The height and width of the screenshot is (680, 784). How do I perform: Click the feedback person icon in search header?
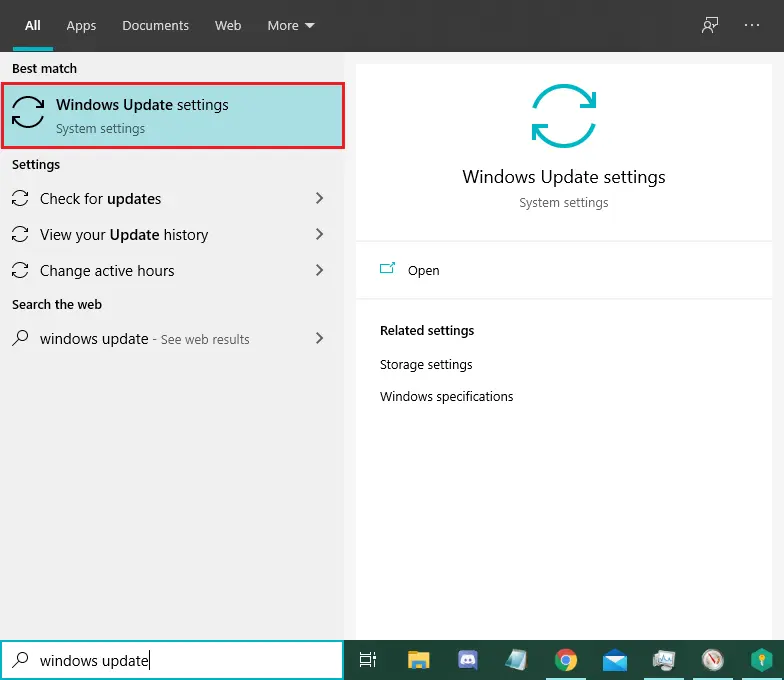(x=710, y=25)
